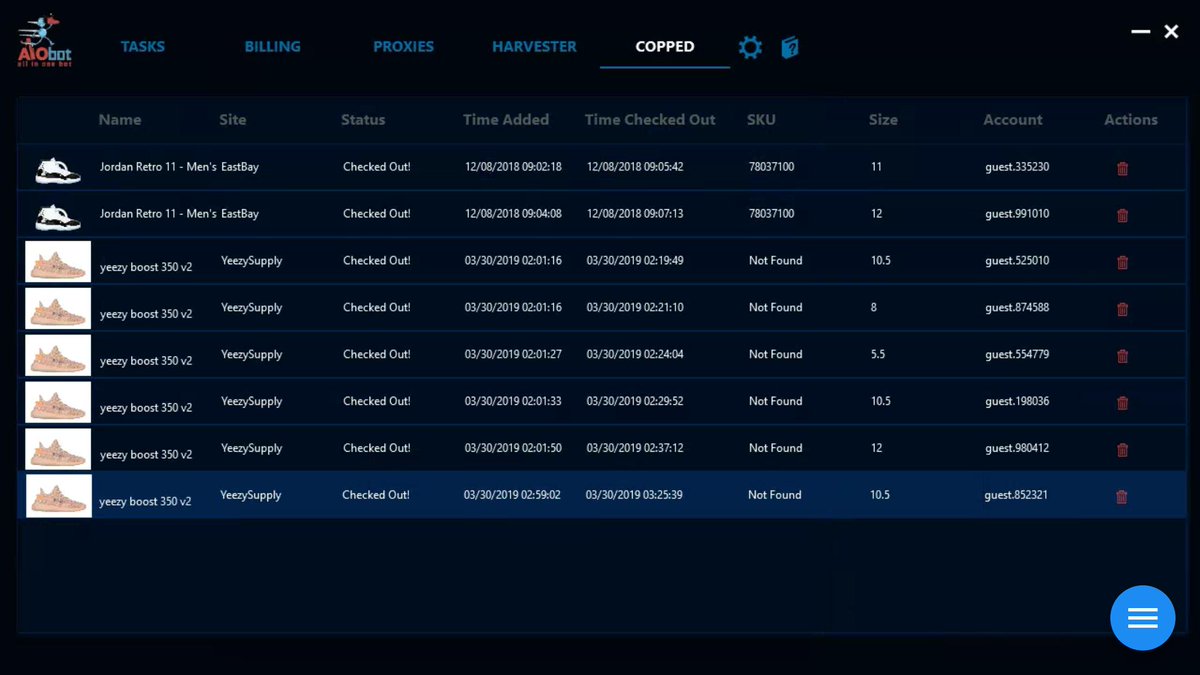Click the Time Checked Out column header
The image size is (1200, 675).
(650, 119)
